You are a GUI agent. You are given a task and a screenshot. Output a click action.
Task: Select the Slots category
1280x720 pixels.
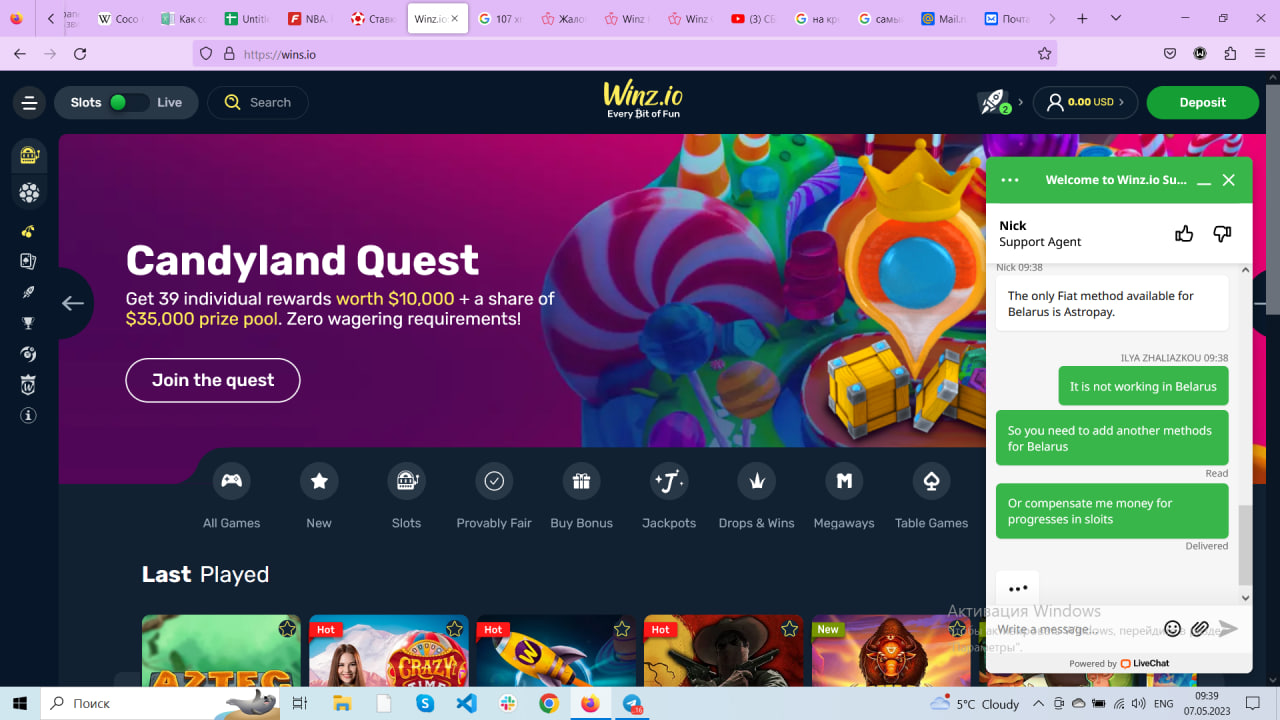[x=406, y=497]
